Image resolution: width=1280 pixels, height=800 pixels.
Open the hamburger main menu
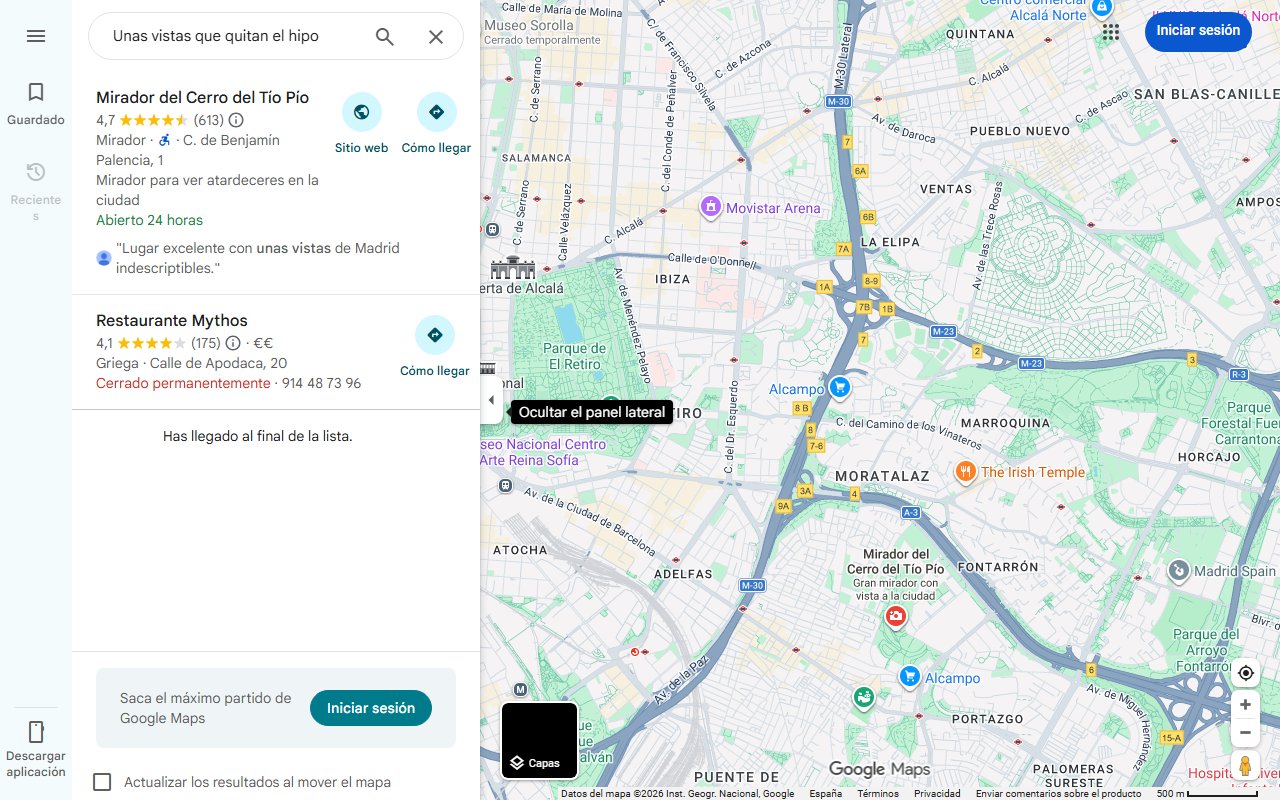[x=36, y=36]
